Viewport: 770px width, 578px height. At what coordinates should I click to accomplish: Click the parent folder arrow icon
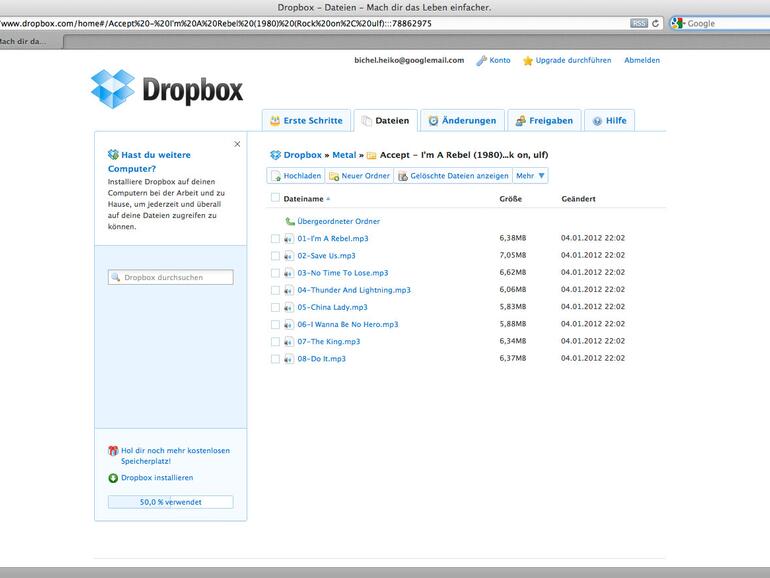pyautogui.click(x=290, y=221)
